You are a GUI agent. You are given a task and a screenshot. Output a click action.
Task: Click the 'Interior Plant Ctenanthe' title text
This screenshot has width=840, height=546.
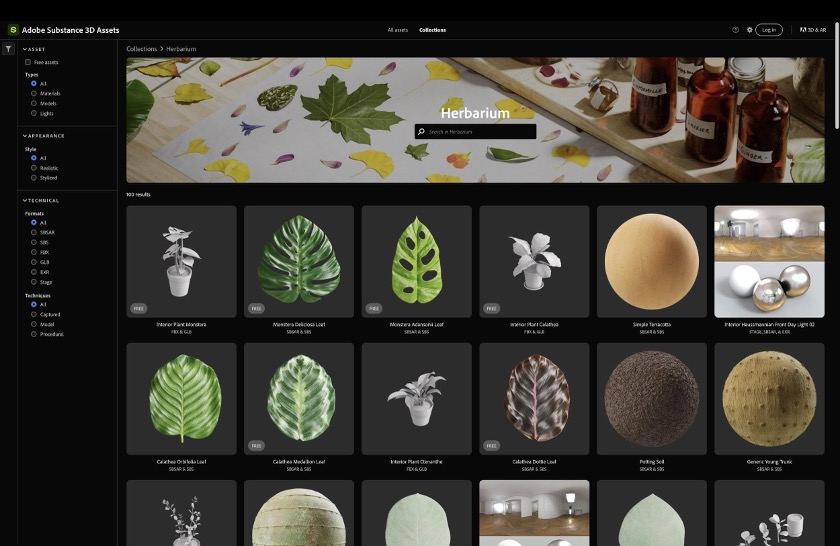pyautogui.click(x=416, y=461)
